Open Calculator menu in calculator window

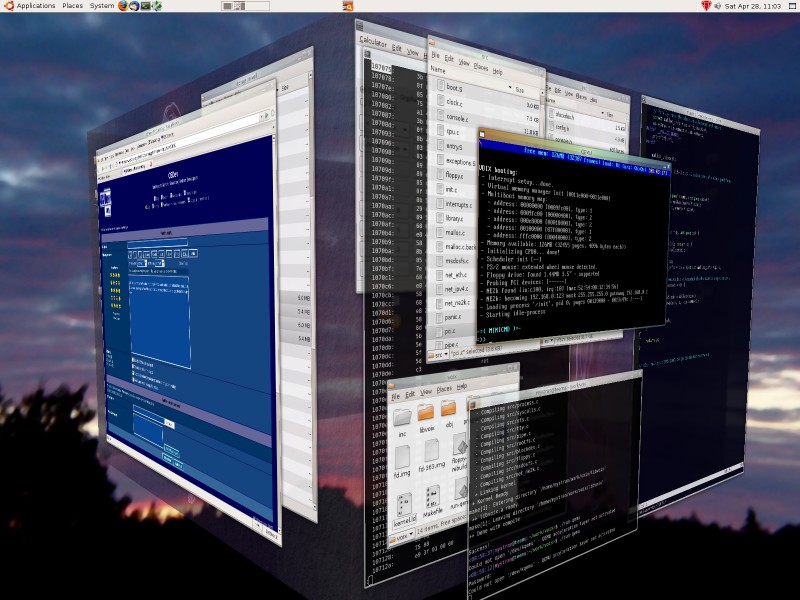coord(373,42)
